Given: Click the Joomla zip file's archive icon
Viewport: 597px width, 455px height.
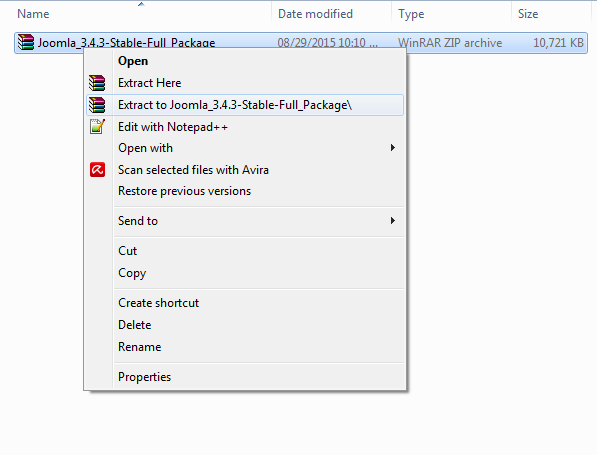Looking at the screenshot, I should pos(26,42).
